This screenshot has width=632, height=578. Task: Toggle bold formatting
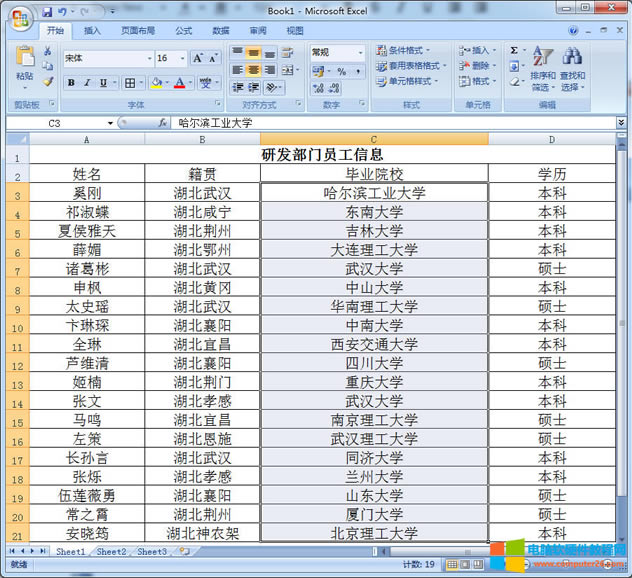tap(71, 83)
